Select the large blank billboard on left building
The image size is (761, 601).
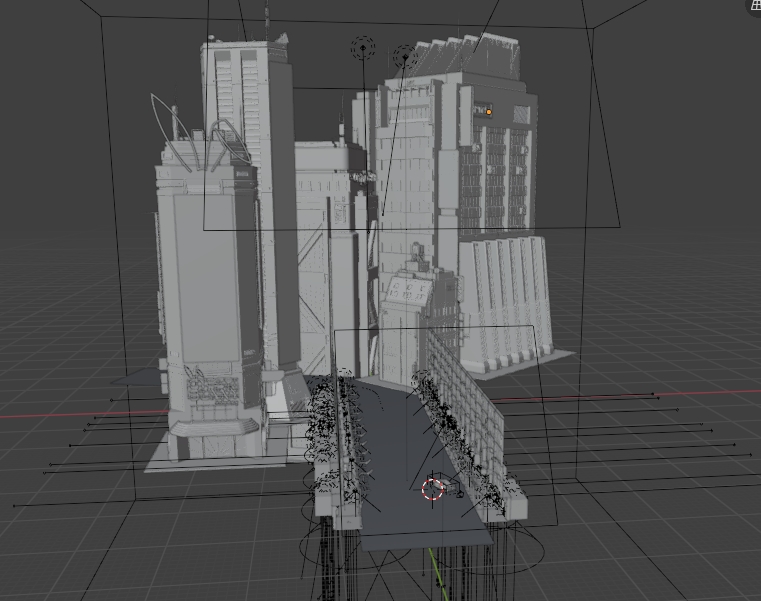pyautogui.click(x=205, y=277)
